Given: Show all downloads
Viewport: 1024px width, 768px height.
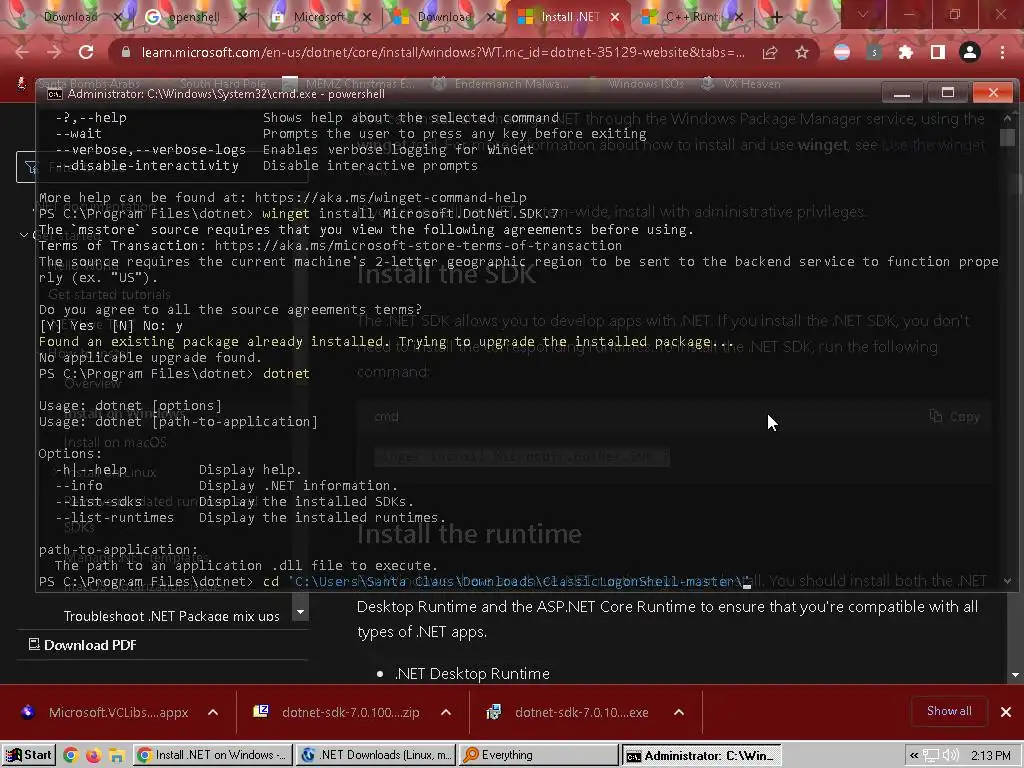Looking at the screenshot, I should tap(949, 711).
